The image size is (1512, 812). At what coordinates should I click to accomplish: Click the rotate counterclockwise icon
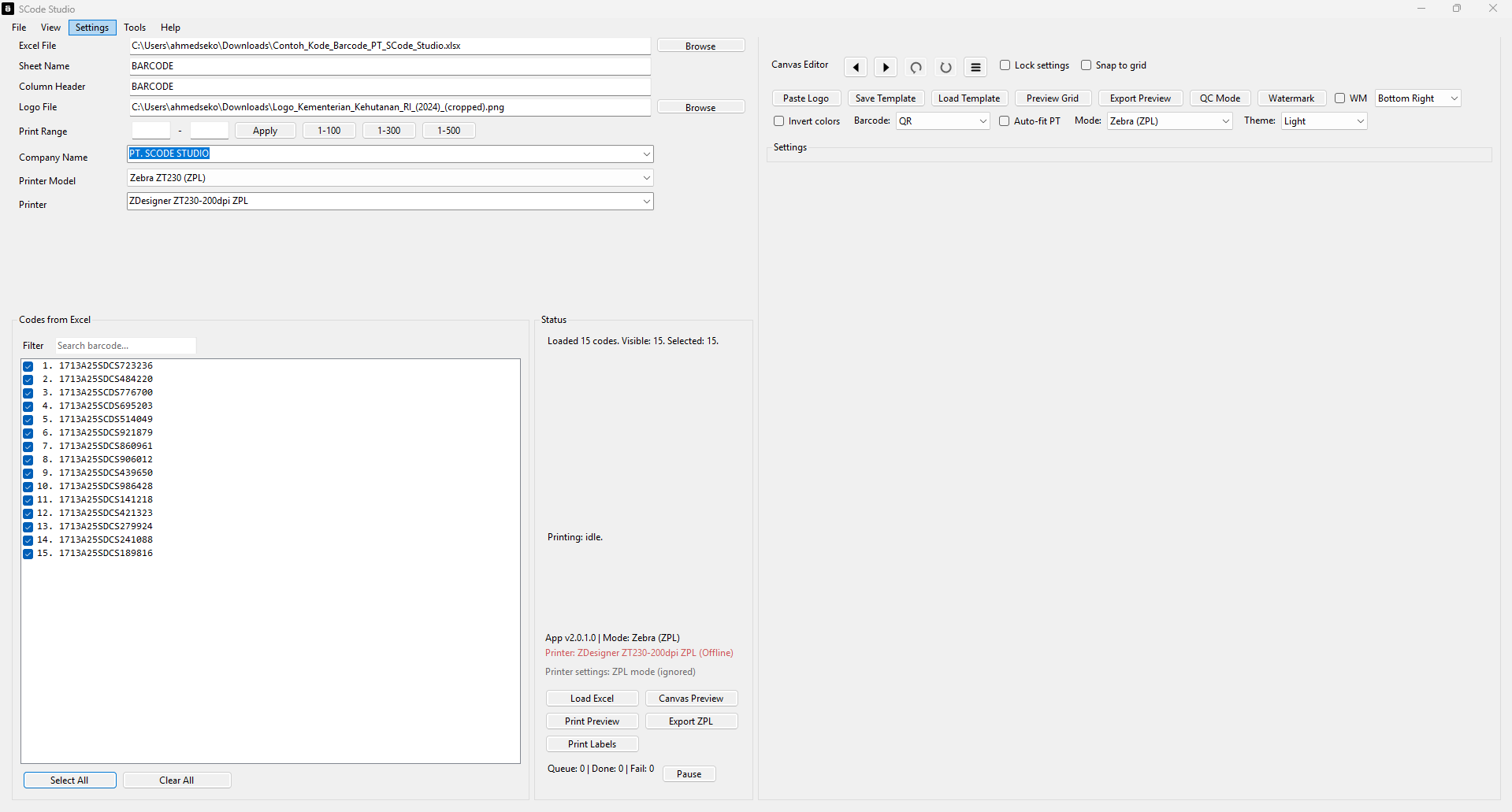pos(916,67)
